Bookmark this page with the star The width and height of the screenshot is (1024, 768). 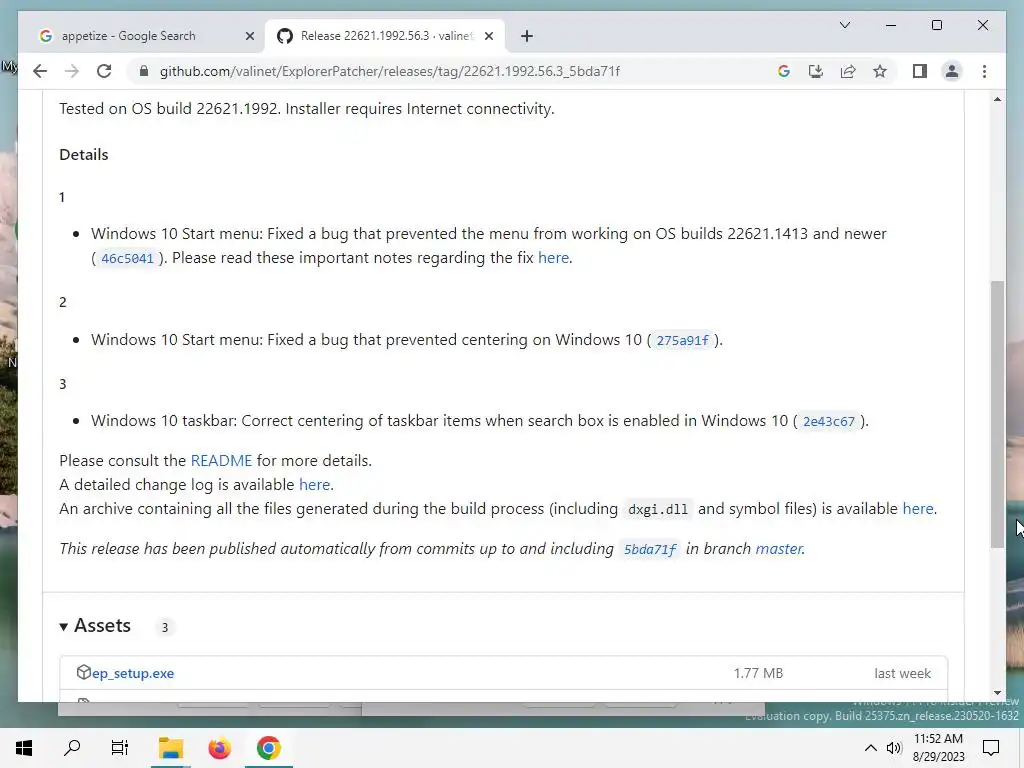880,71
